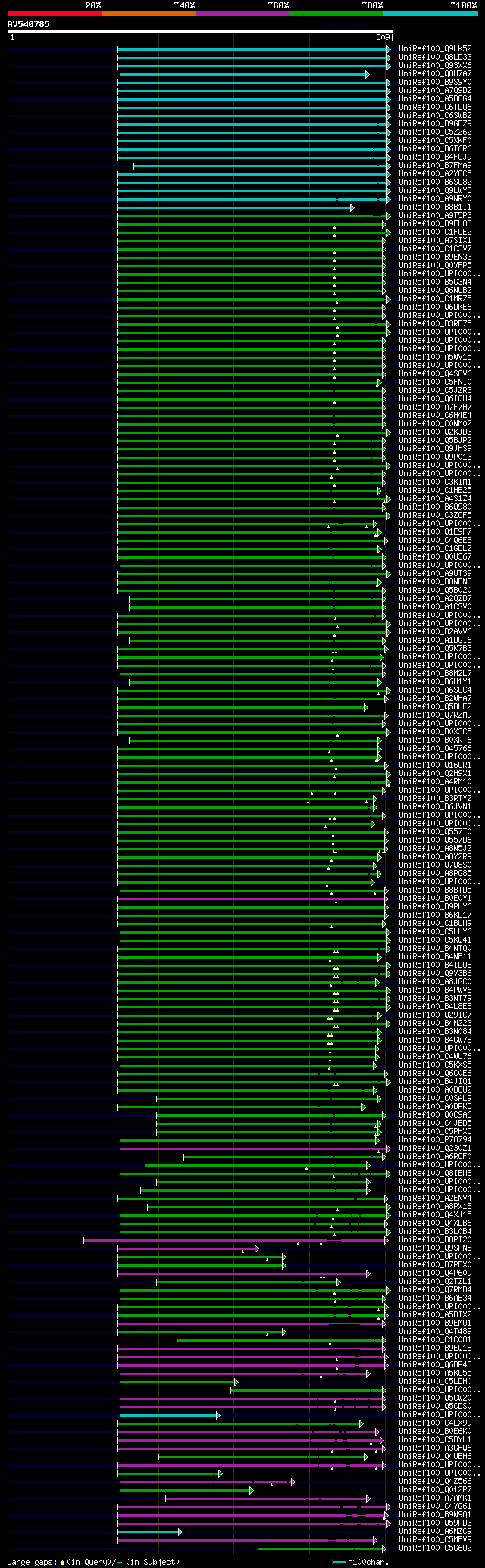Click the query name AV540785
The image size is (485, 1568).
click(29, 24)
